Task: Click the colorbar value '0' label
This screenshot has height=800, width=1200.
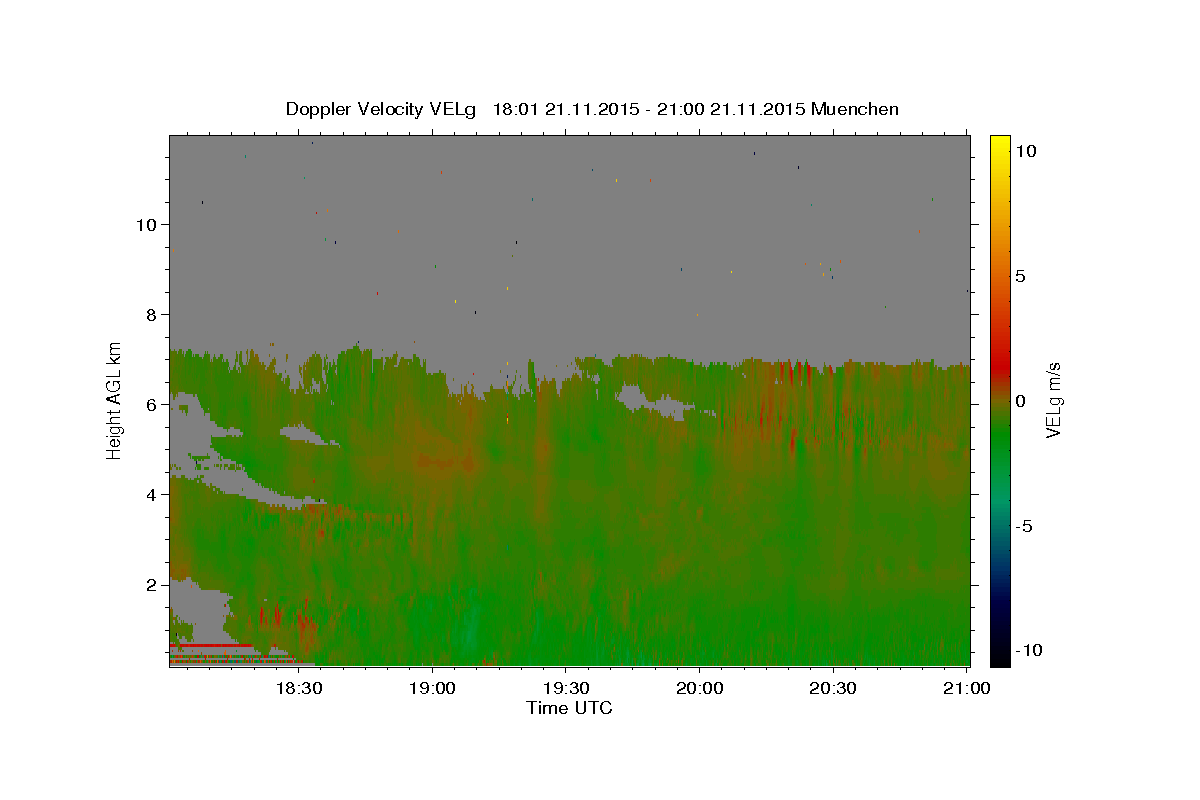Action: tap(1020, 401)
